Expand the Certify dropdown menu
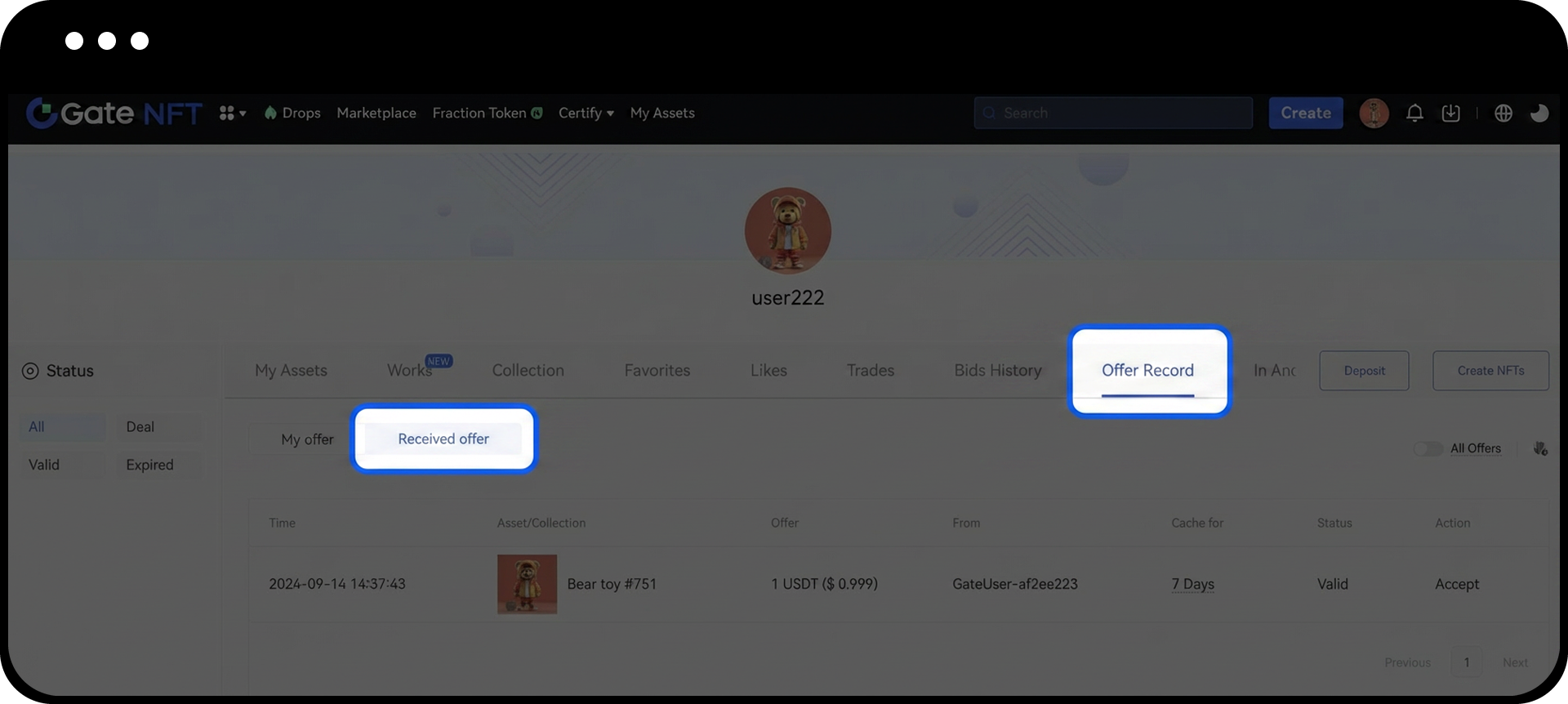Viewport: 1568px width, 704px height. point(586,114)
